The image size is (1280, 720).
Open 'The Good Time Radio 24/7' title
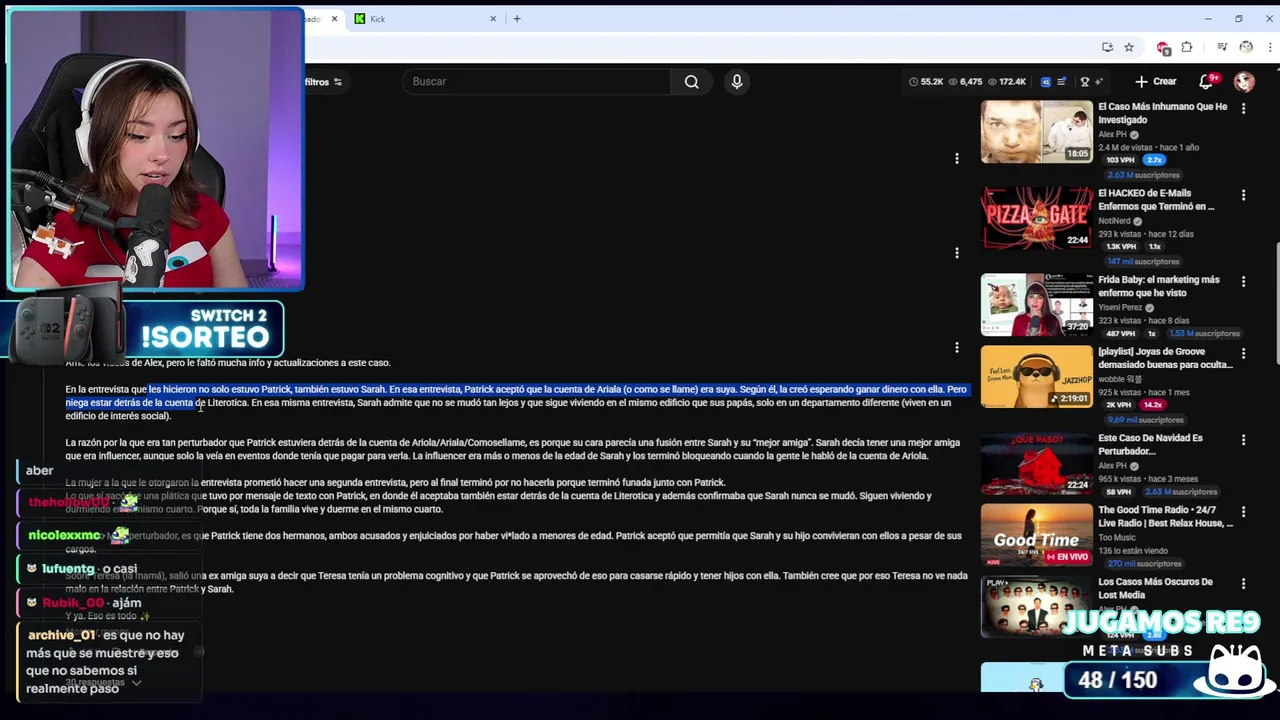pos(1165,516)
